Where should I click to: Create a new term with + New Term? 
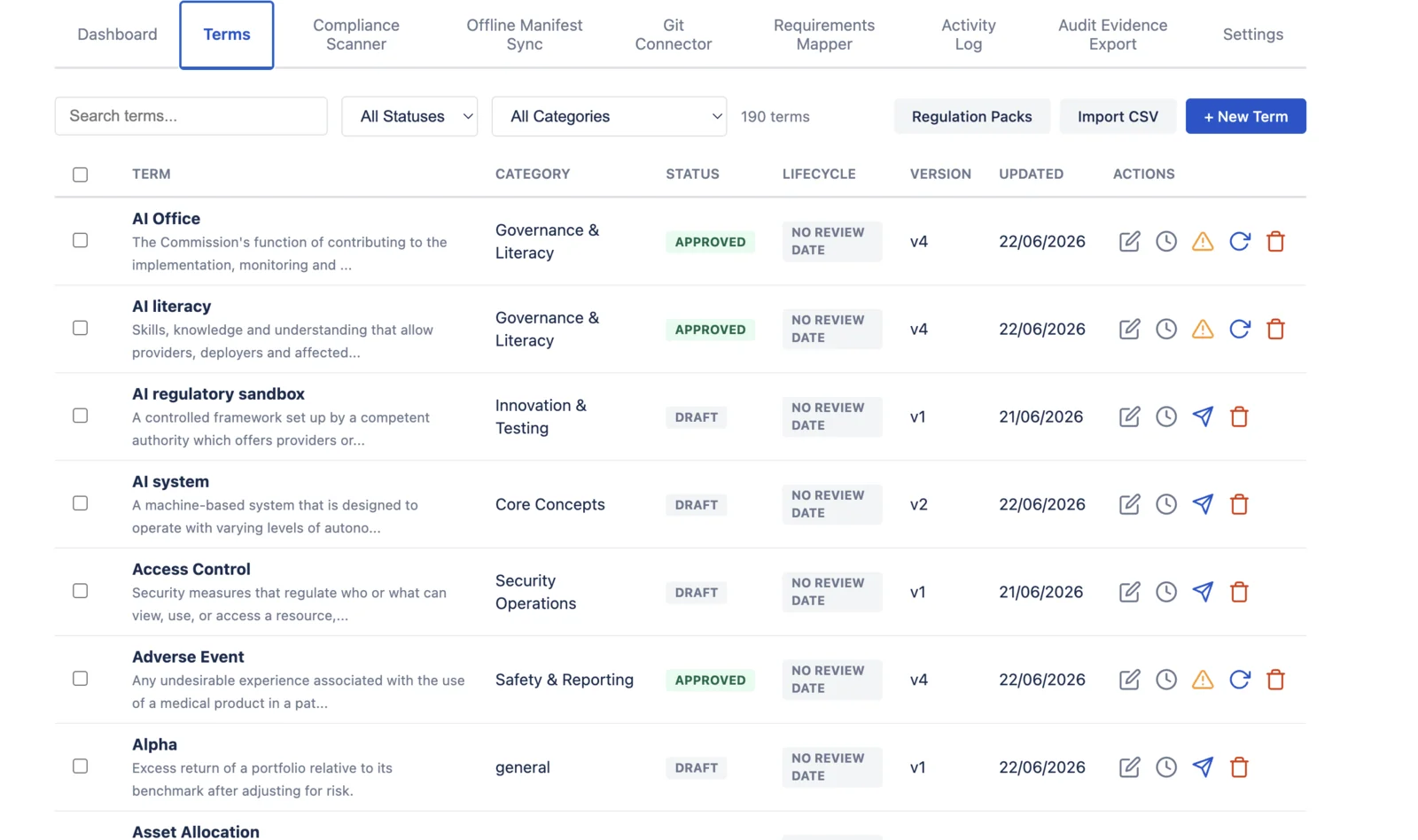click(1245, 116)
